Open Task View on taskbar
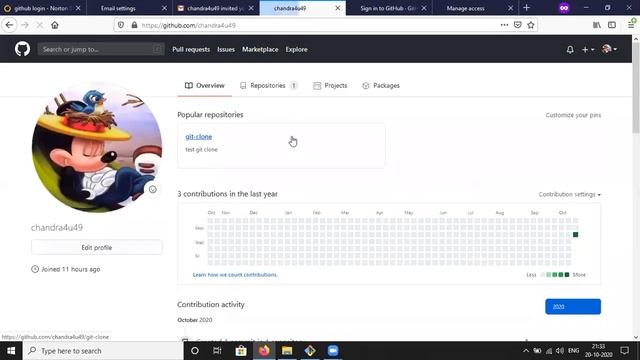Screen dimensions: 640x360 (217, 351)
